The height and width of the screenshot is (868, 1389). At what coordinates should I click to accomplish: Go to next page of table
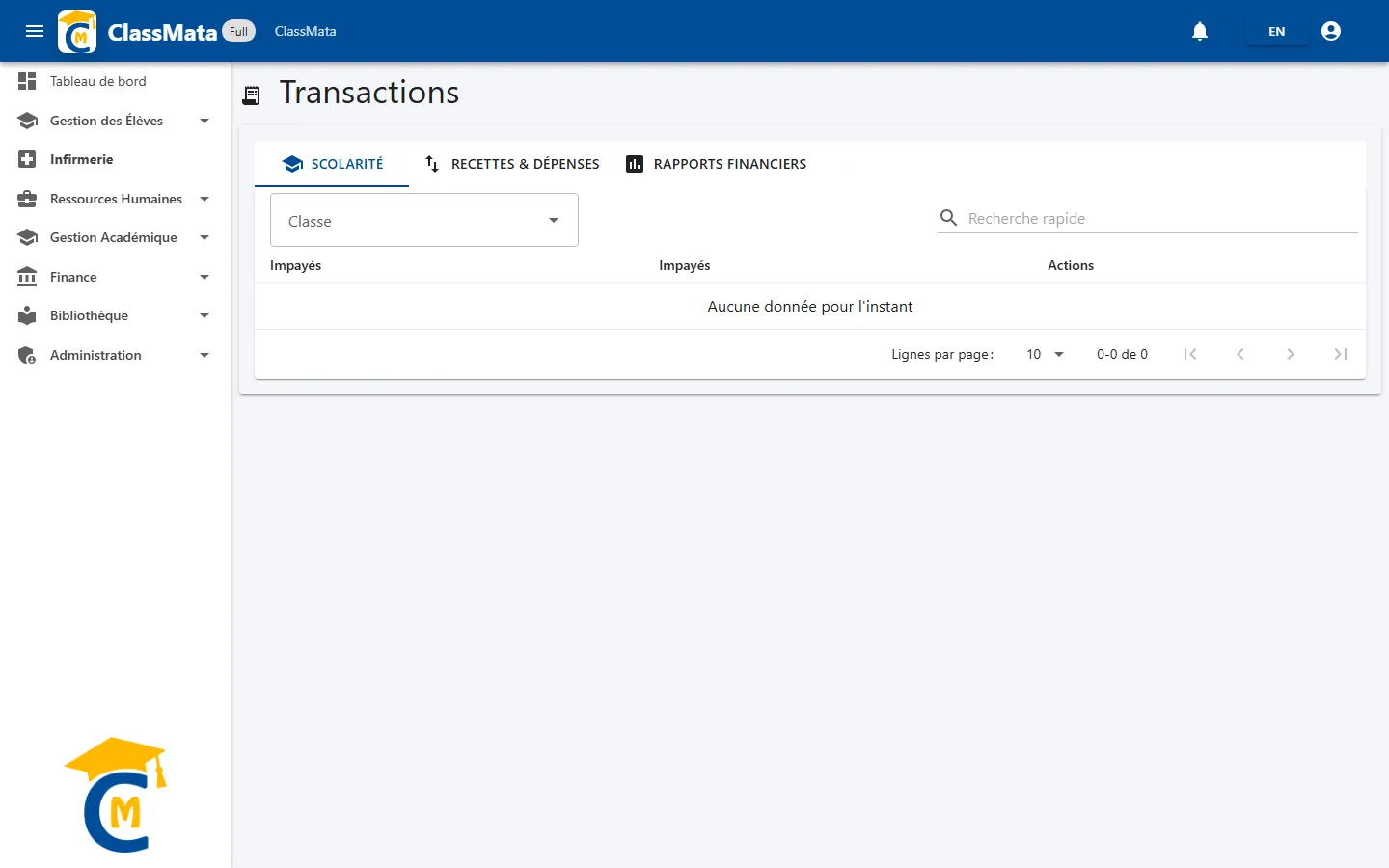1291,354
